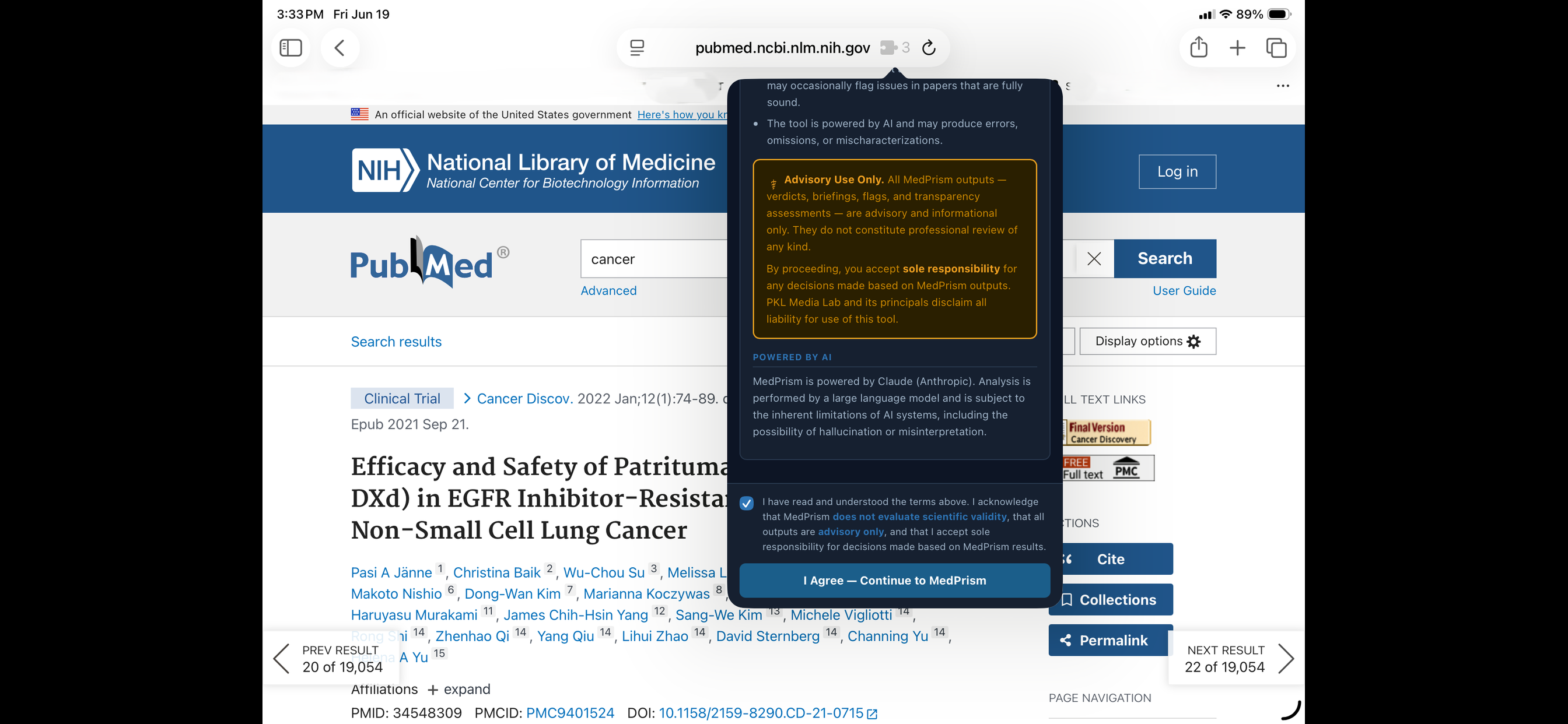Expand the Affiliations section
This screenshot has height=724, width=1568.
coord(459,690)
